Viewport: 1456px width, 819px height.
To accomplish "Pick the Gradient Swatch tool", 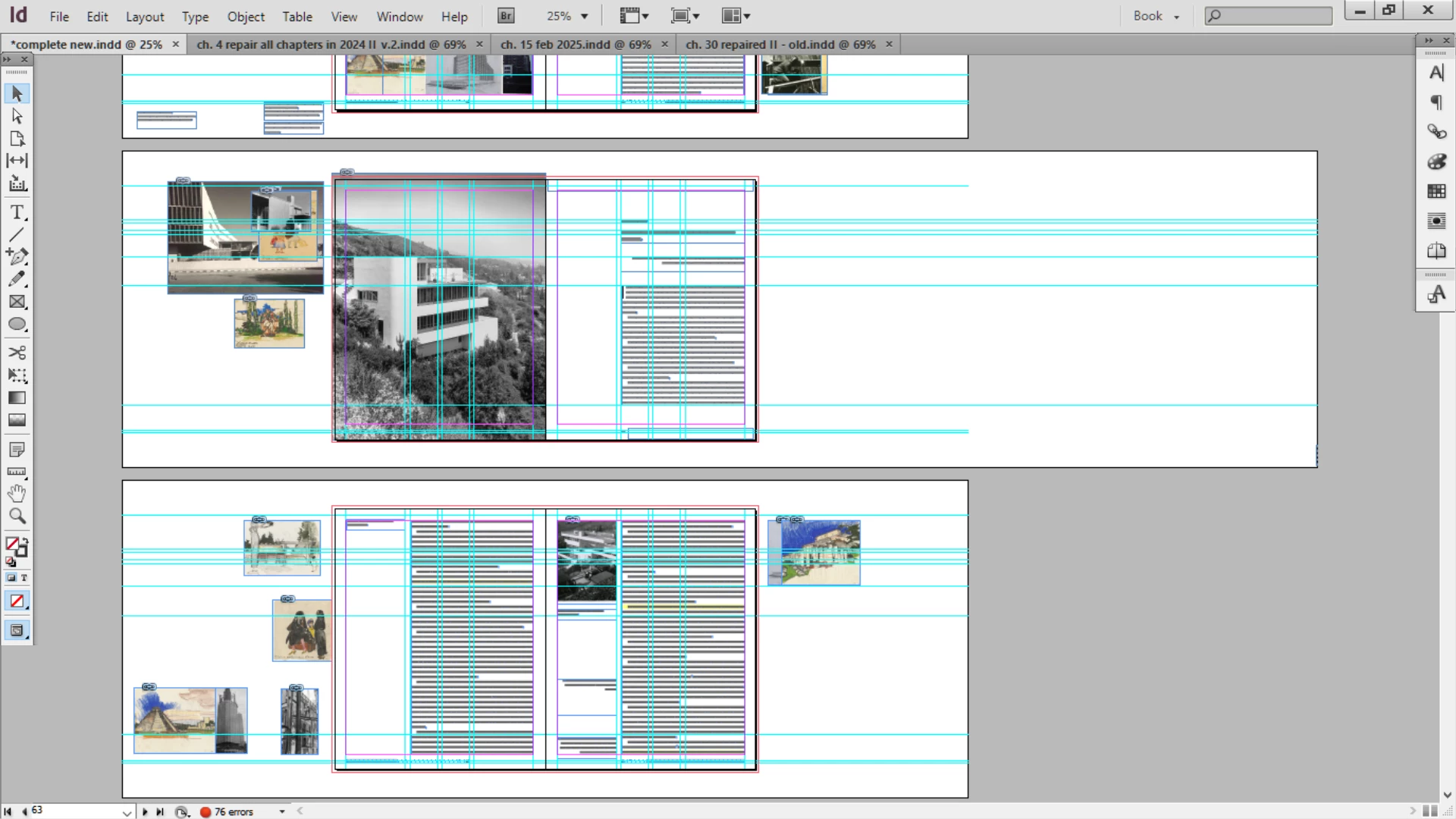I will 17,398.
